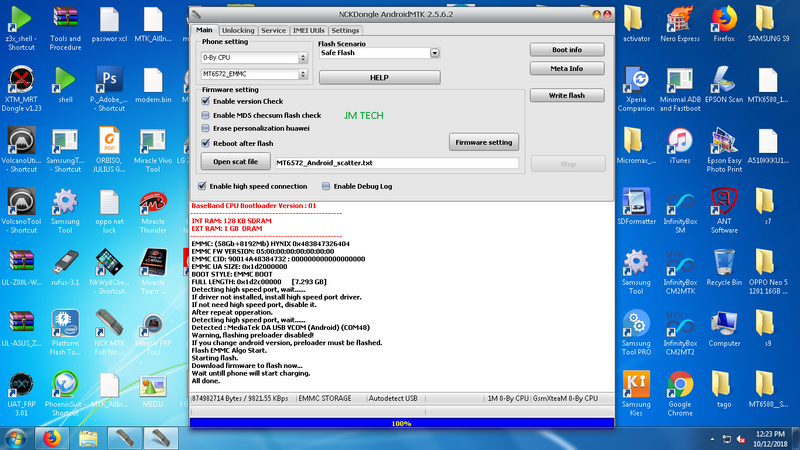Click the Autodetect USB status entry
Screen dimensions: 800x450
point(393,398)
